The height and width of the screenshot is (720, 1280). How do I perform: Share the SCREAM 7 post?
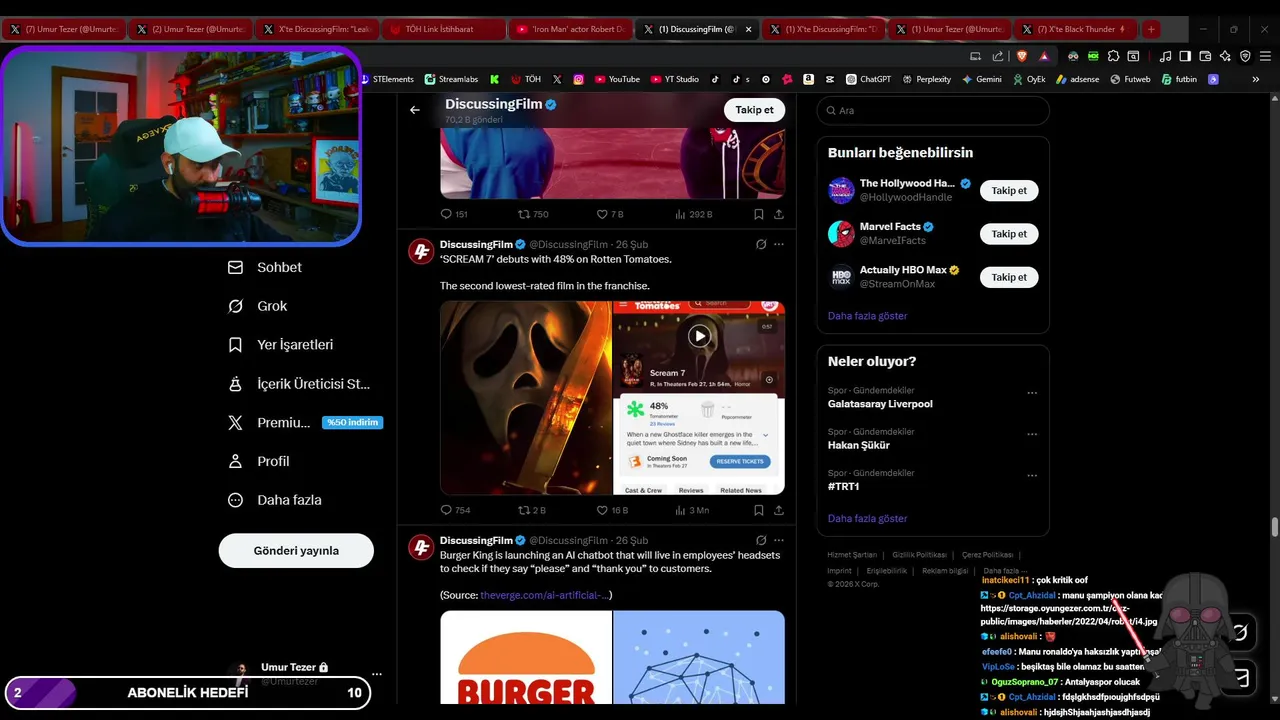(779, 510)
